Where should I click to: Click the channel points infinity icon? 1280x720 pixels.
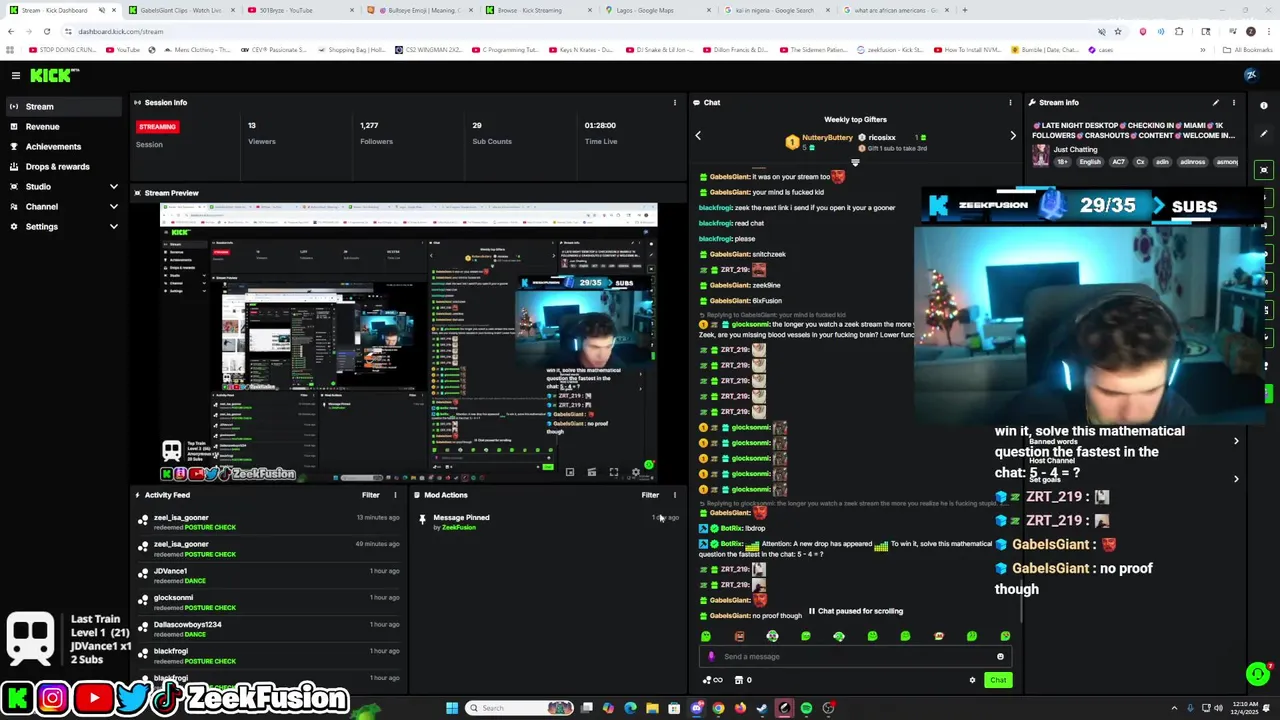[713, 680]
